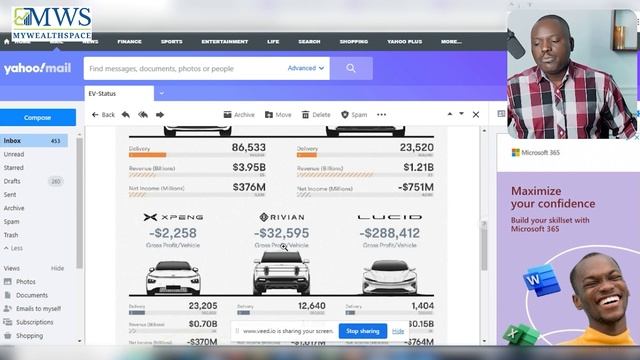Viewport: 640px width, 360px height.
Task: Archive the open message
Action: pos(239,115)
